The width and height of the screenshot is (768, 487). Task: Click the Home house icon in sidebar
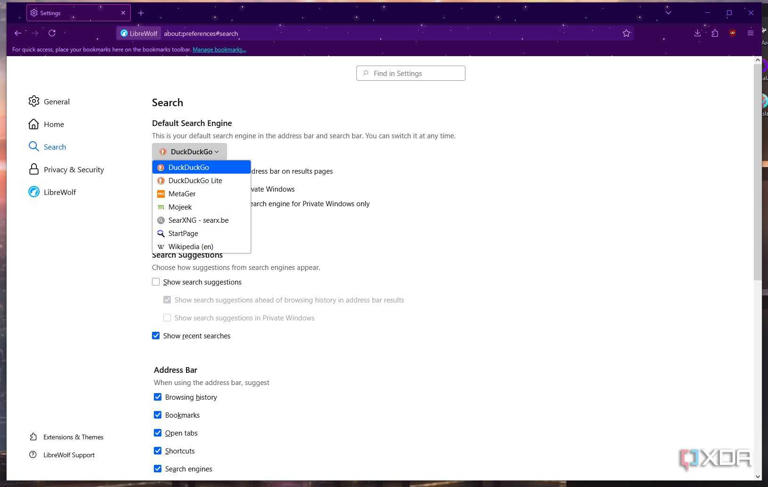tap(33, 124)
